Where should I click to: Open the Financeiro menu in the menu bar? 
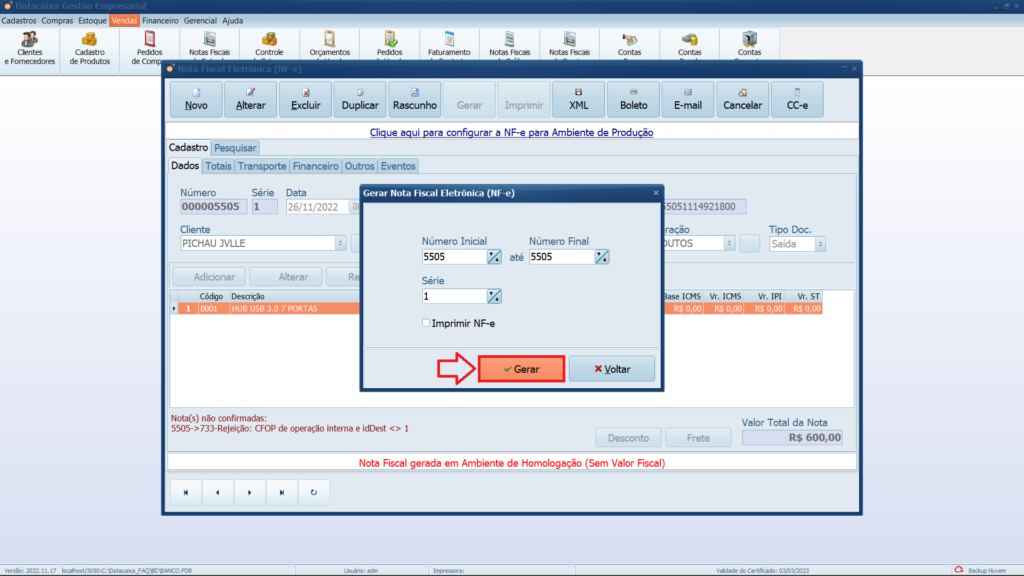click(160, 20)
